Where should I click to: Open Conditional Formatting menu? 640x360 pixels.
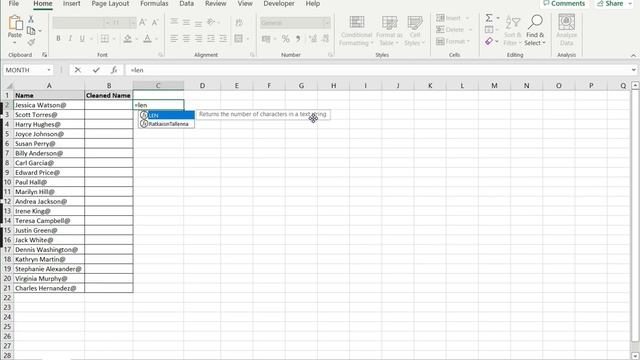click(x=356, y=31)
